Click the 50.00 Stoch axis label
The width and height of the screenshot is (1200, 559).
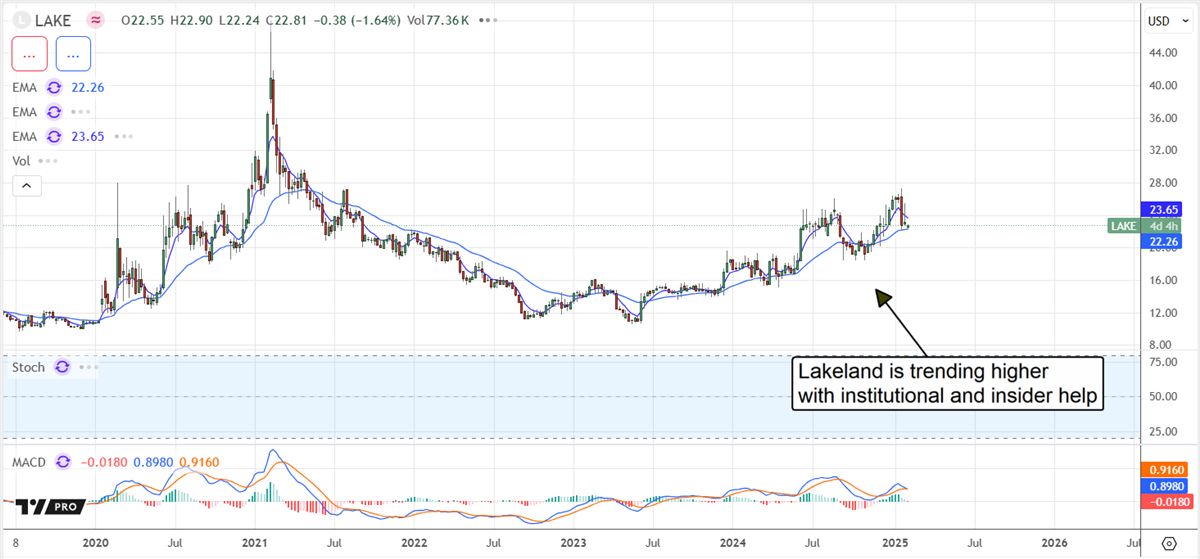pyautogui.click(x=1161, y=397)
